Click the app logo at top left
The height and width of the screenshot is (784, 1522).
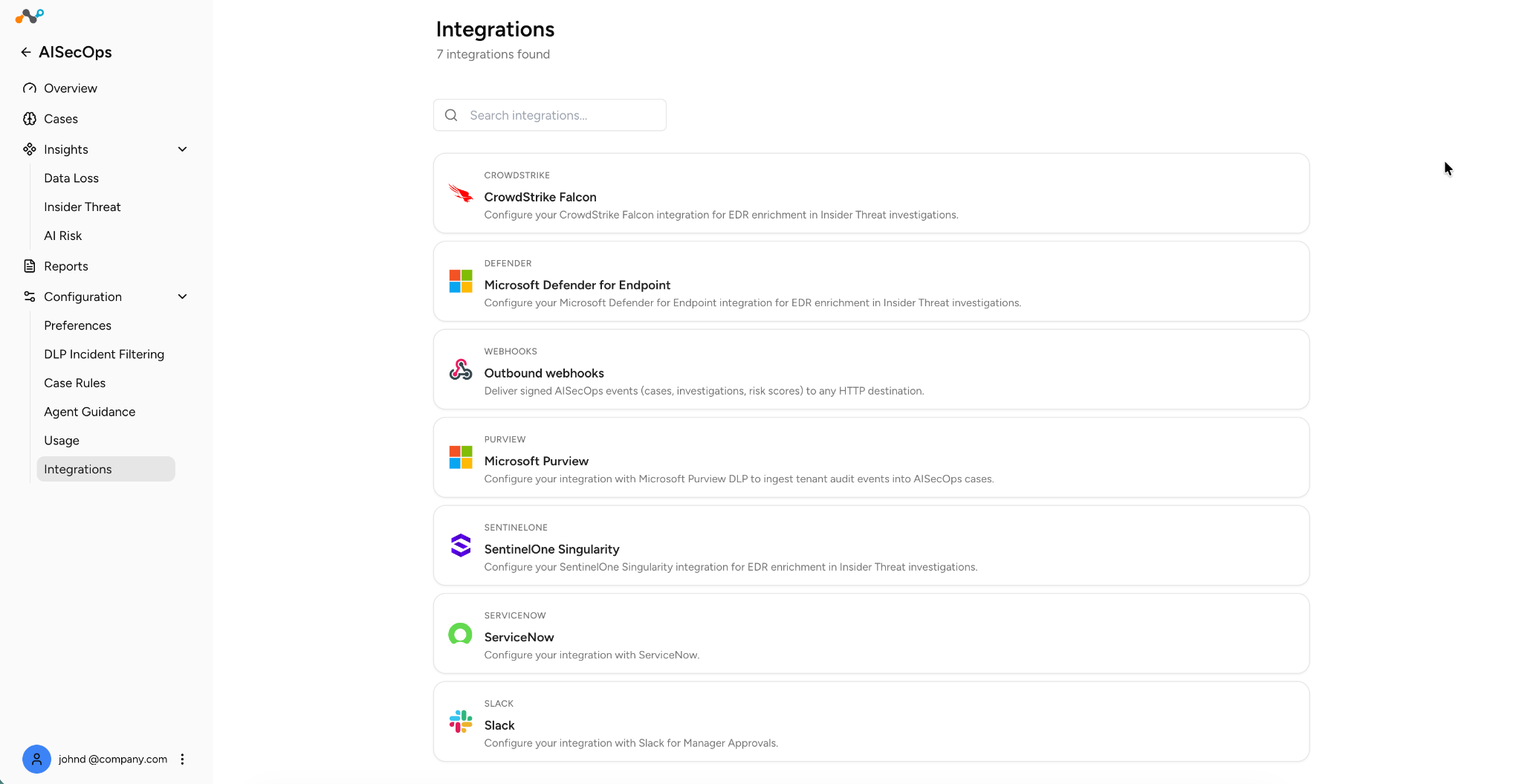click(x=30, y=16)
